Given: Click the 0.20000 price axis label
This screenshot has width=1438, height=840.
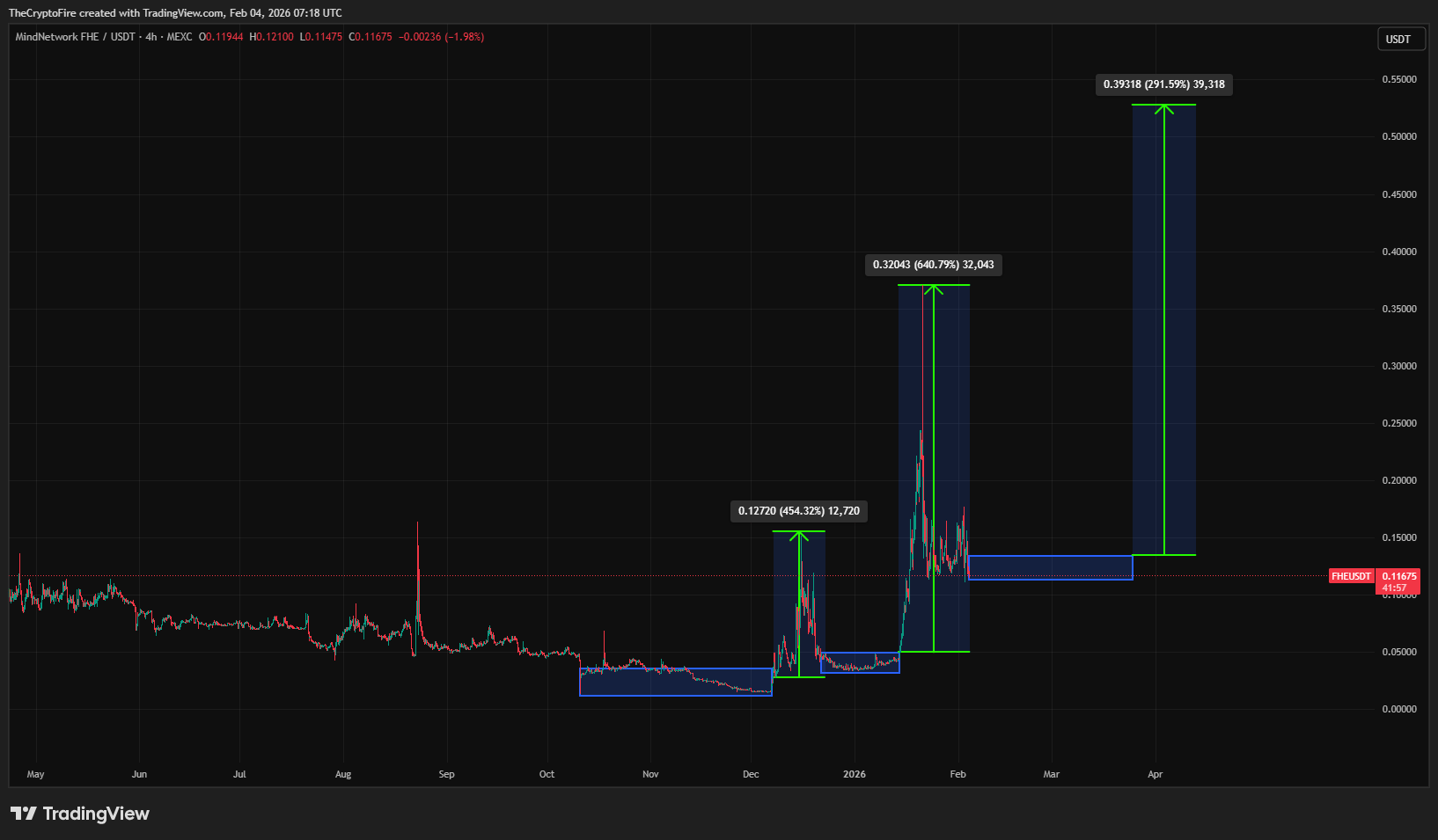Looking at the screenshot, I should tap(1399, 480).
